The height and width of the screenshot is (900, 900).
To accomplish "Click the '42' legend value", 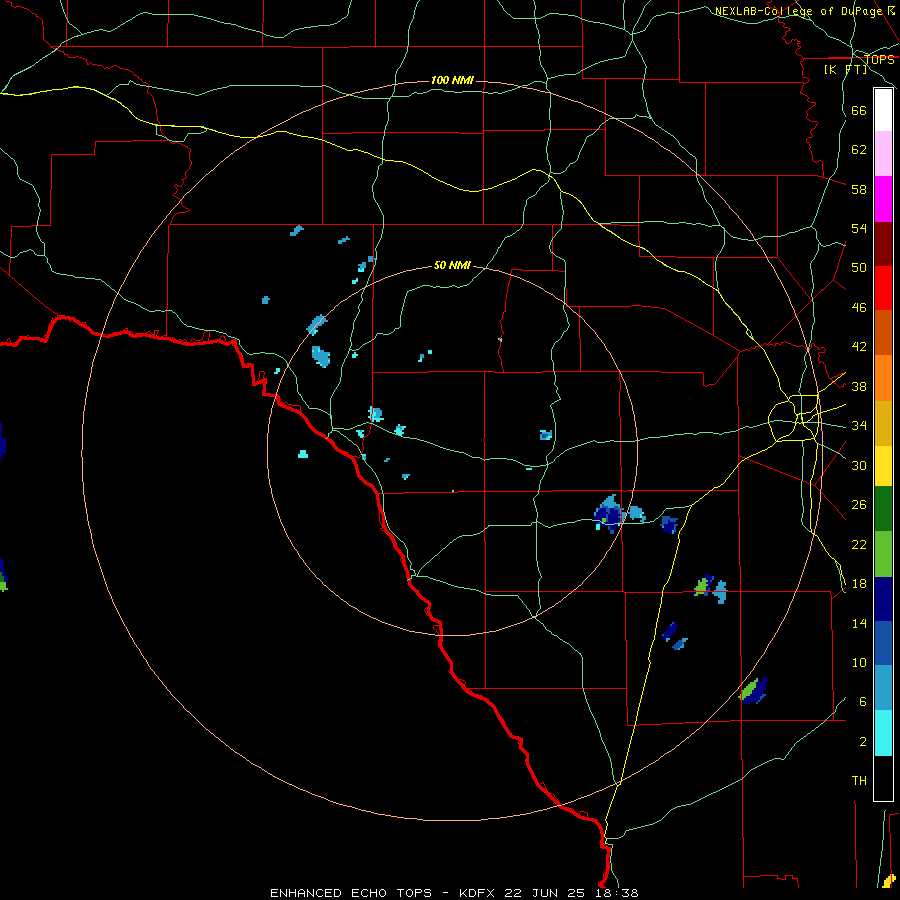I will [859, 347].
